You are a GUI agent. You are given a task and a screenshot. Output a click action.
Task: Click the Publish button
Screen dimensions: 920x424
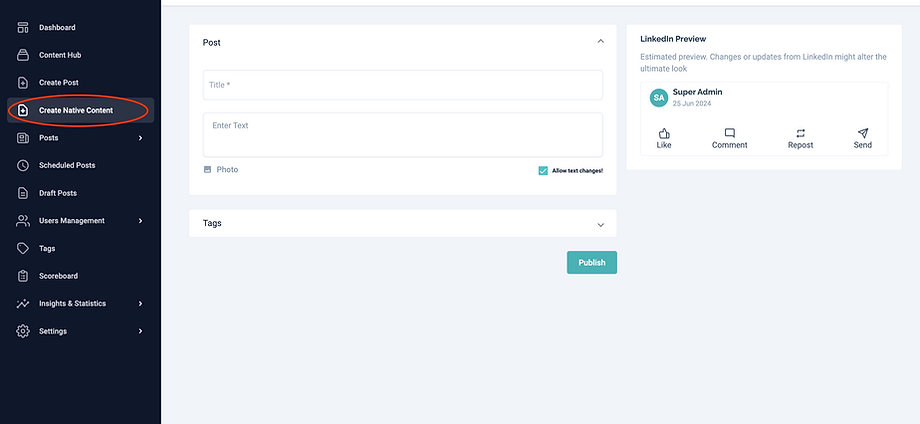coord(591,263)
